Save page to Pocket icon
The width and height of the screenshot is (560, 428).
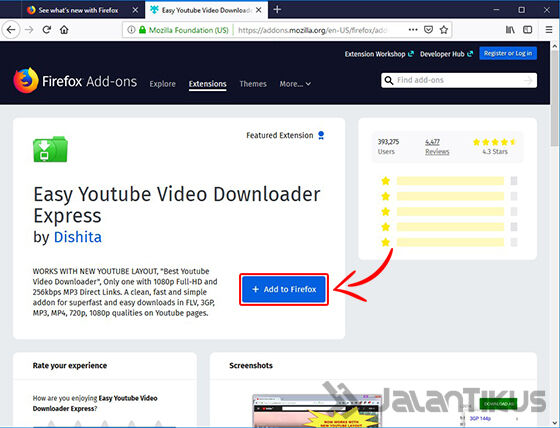click(x=429, y=30)
